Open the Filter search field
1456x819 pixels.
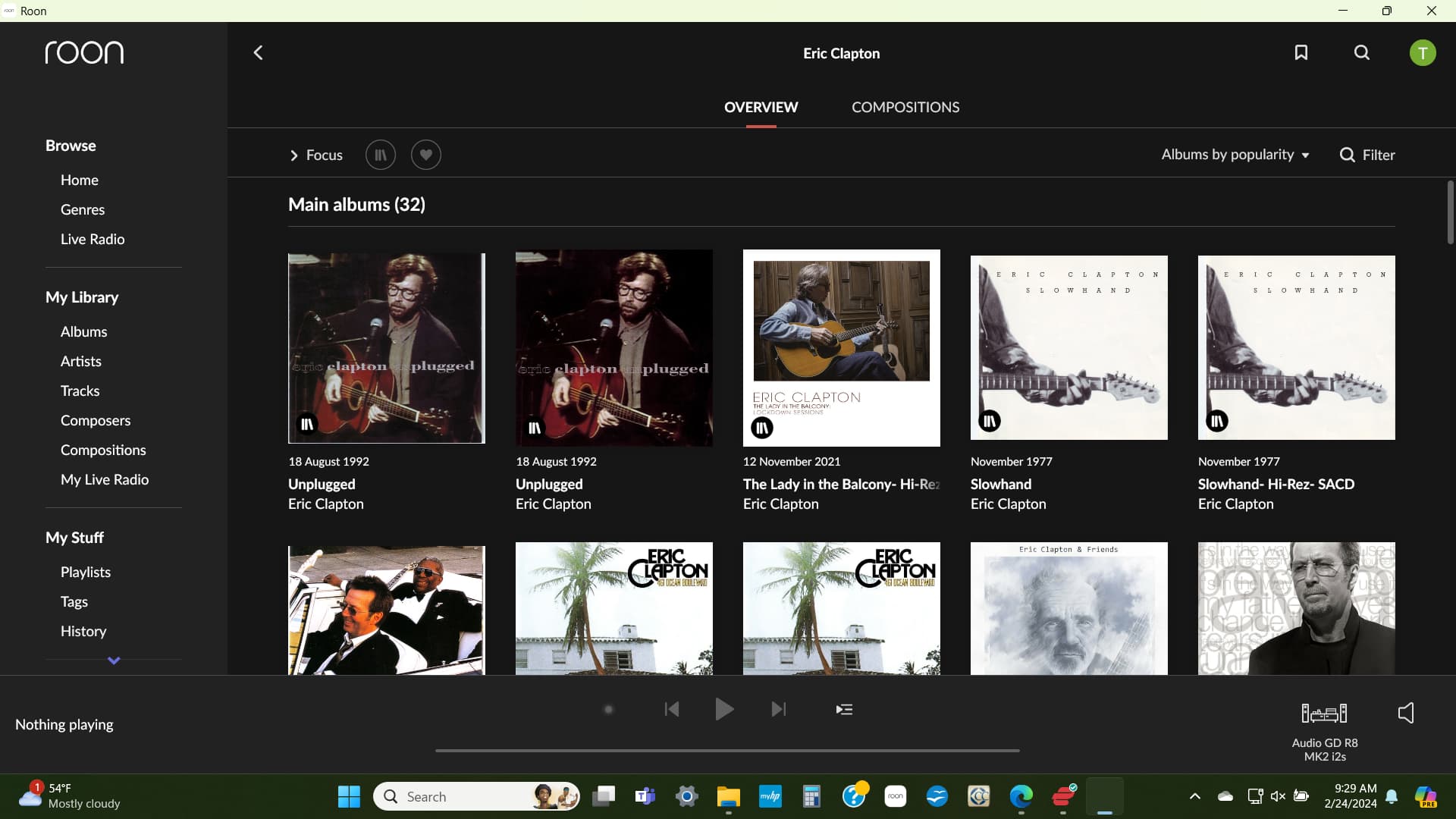coord(1367,155)
